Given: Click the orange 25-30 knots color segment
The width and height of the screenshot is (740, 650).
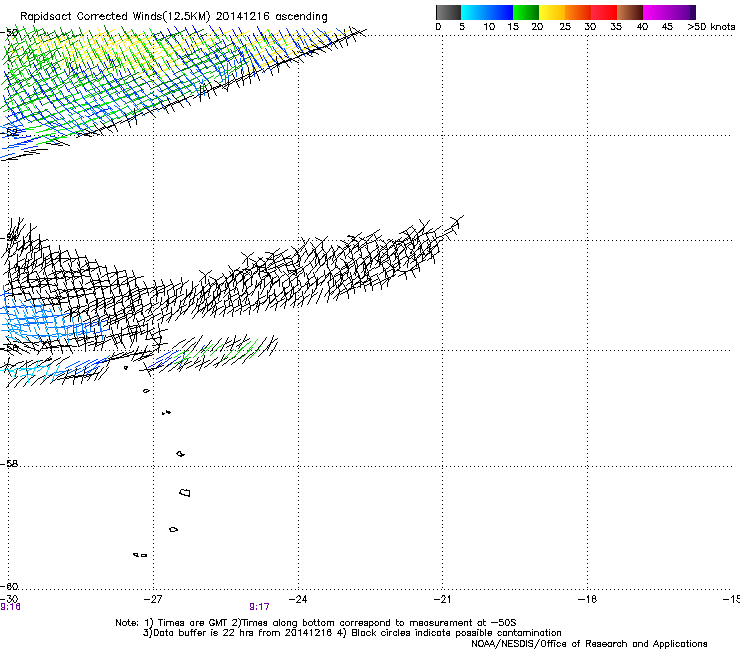Looking at the screenshot, I should pyautogui.click(x=578, y=12).
